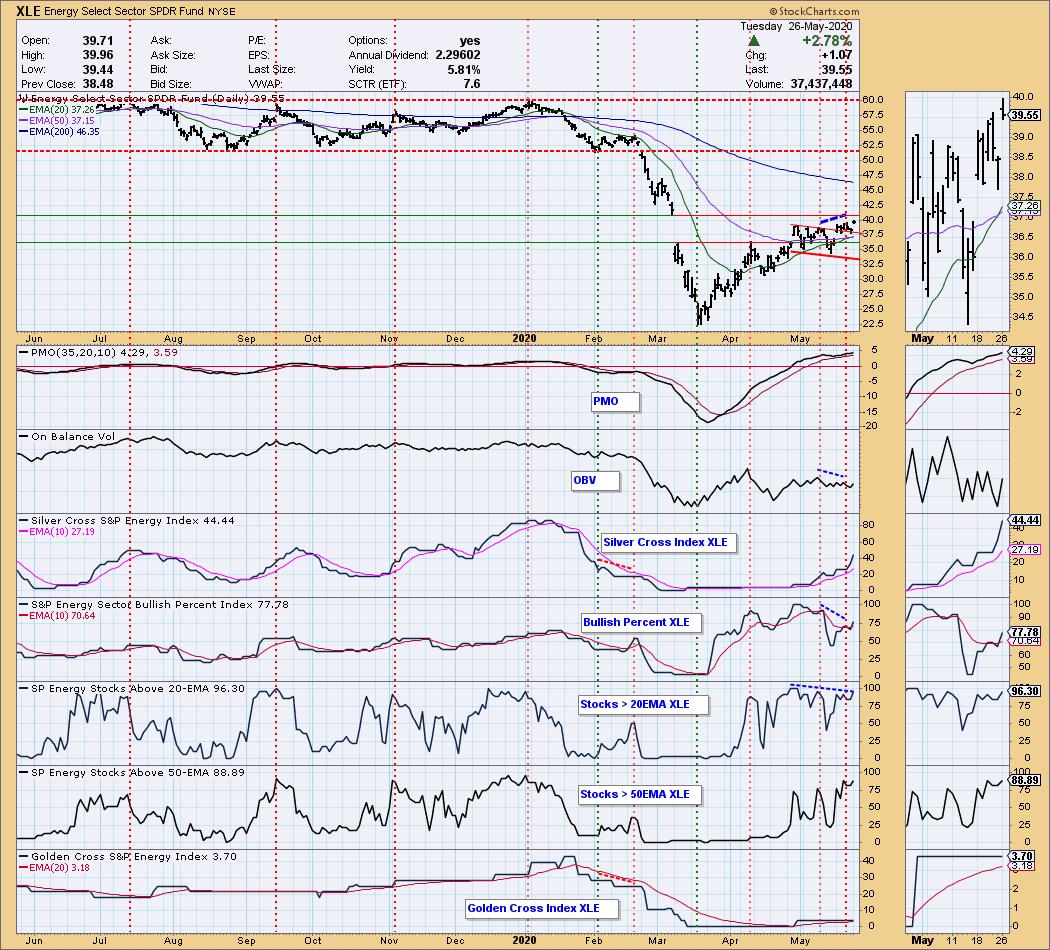This screenshot has width=1050, height=950.
Task: Click the Volume value 37,437,448
Action: pos(822,84)
